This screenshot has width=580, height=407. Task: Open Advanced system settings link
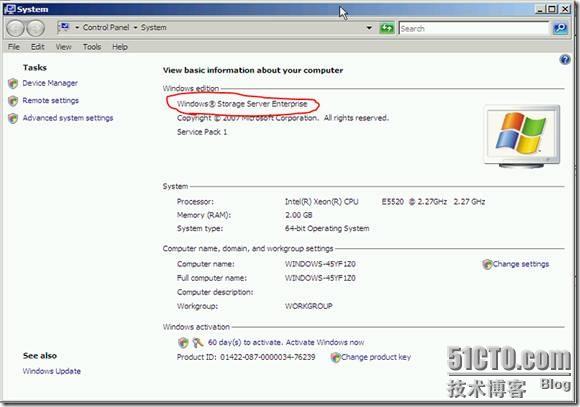[68, 118]
